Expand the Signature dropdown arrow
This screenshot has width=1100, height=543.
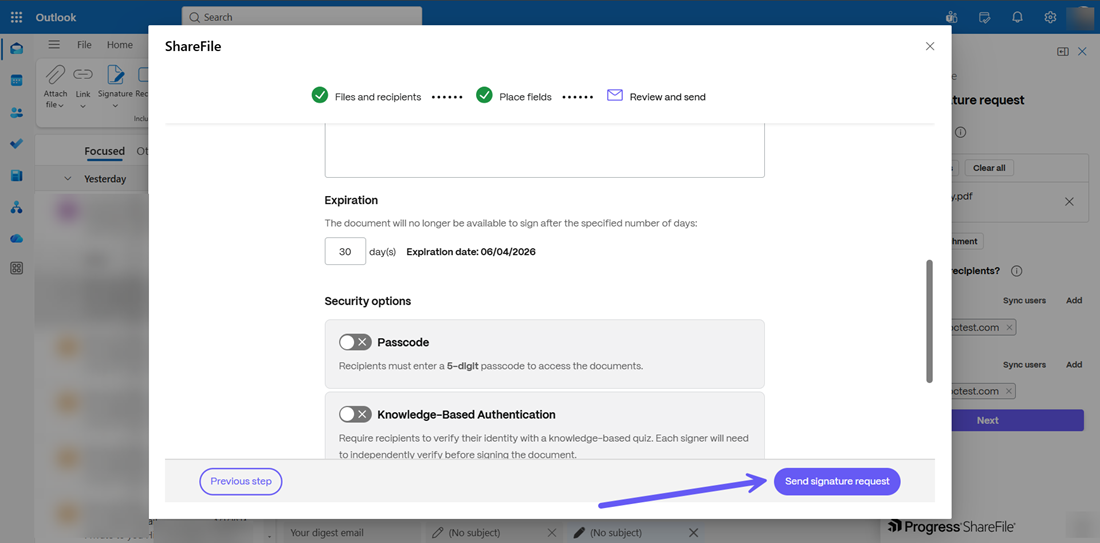[115, 107]
